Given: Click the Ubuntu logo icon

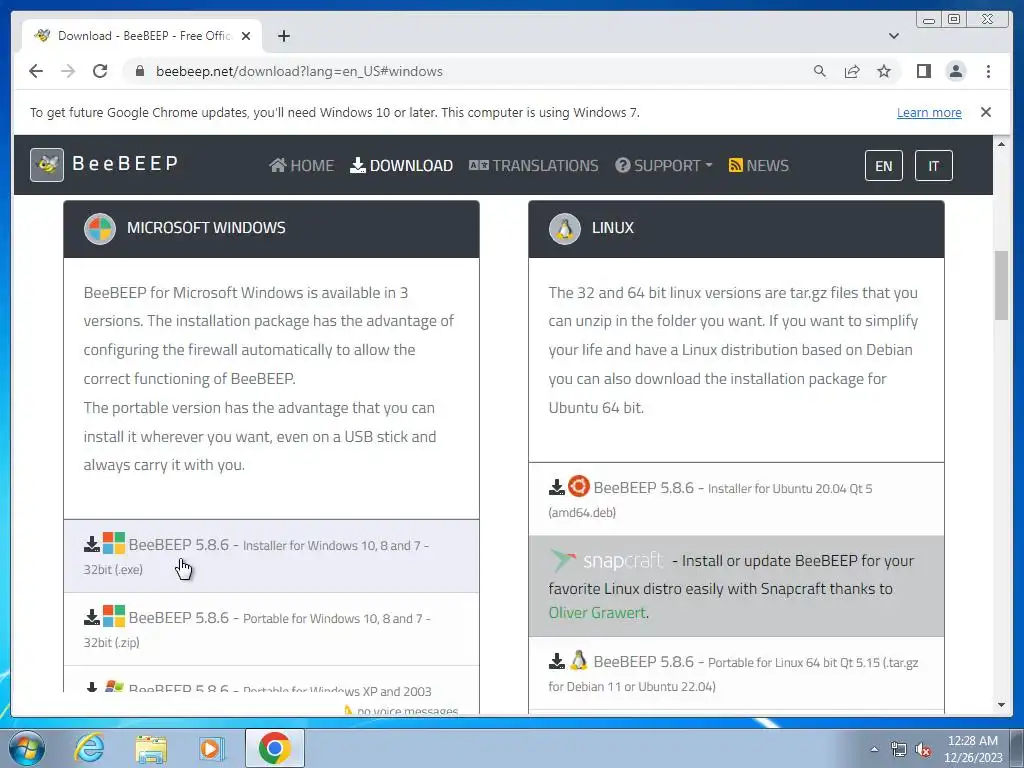Looking at the screenshot, I should [x=579, y=487].
